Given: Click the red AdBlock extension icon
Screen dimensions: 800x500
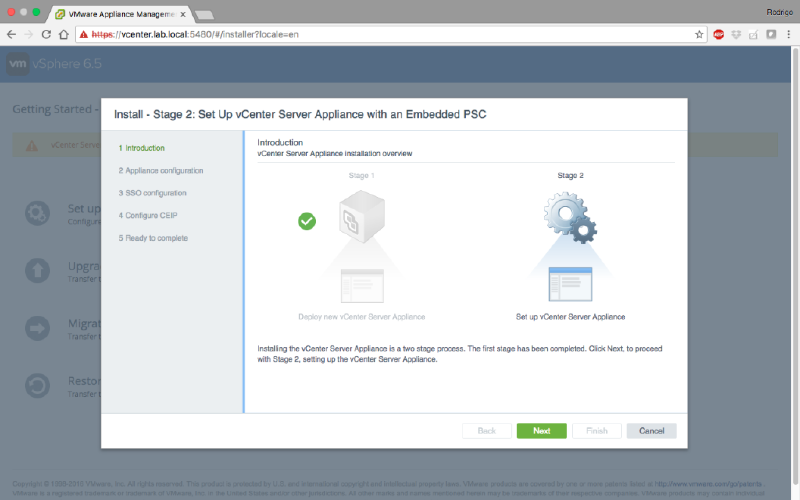Looking at the screenshot, I should 718,34.
